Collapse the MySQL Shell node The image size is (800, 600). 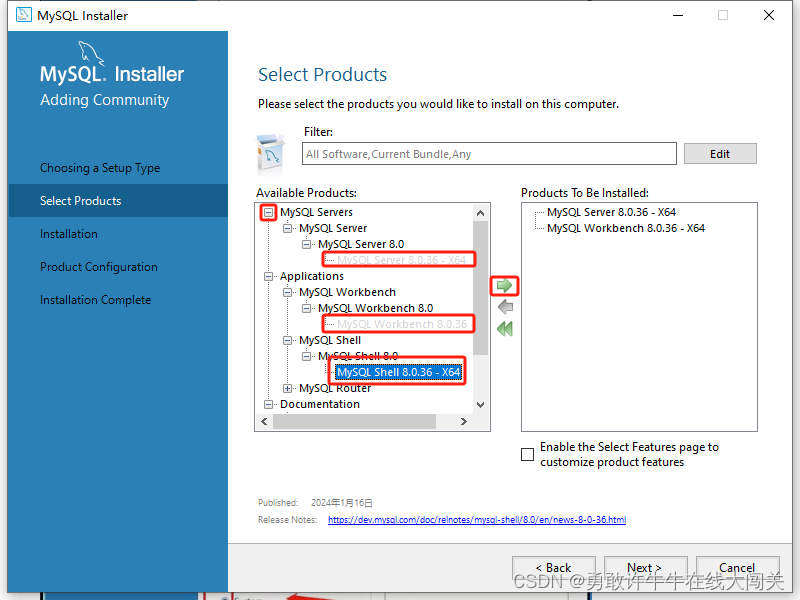click(x=287, y=340)
